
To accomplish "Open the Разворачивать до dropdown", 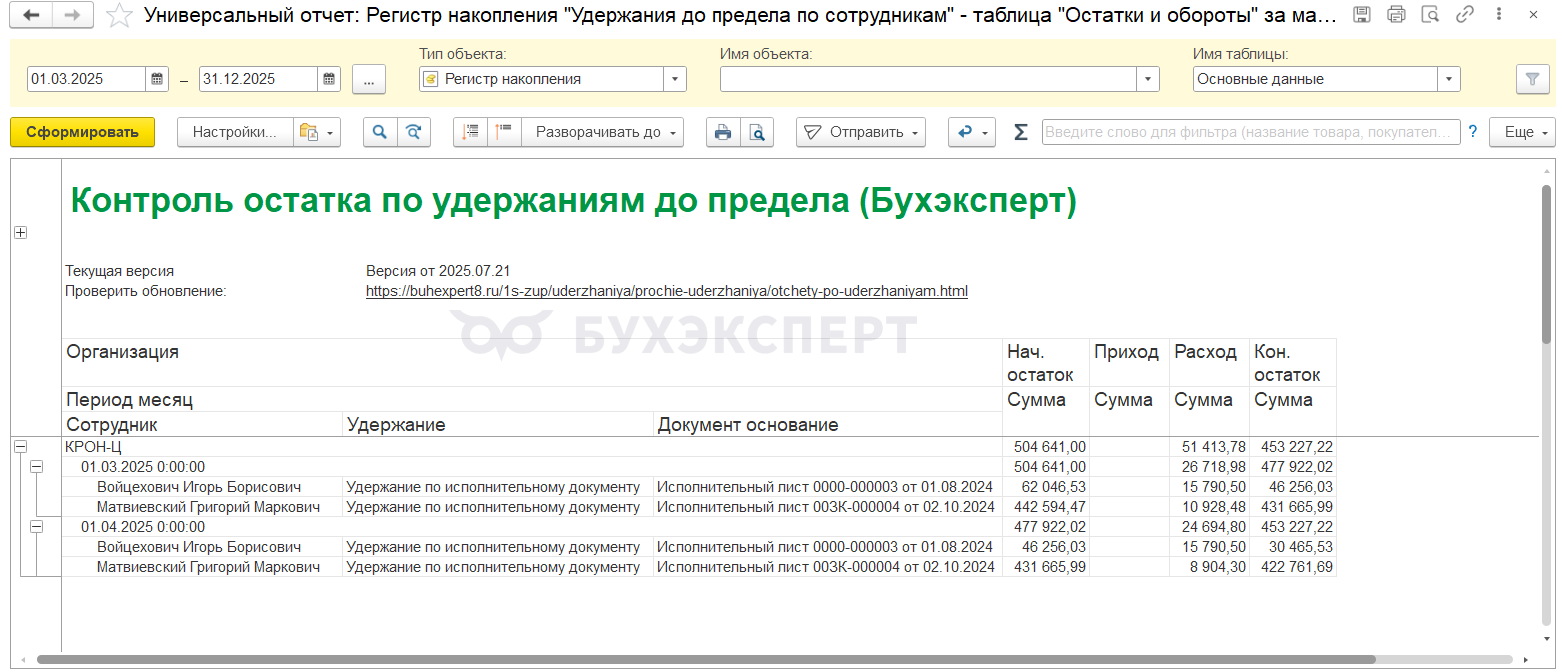I will coord(603,132).
